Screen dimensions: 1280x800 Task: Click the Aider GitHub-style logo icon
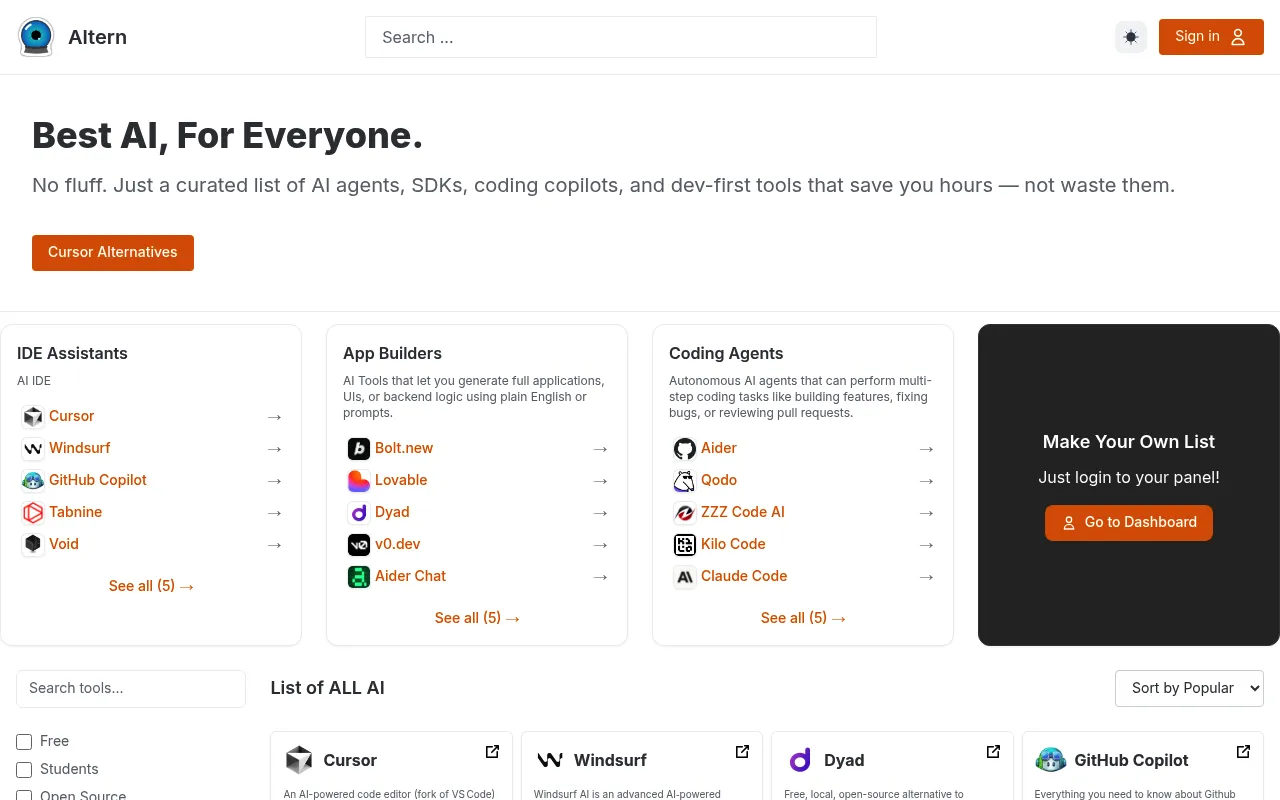[685, 448]
